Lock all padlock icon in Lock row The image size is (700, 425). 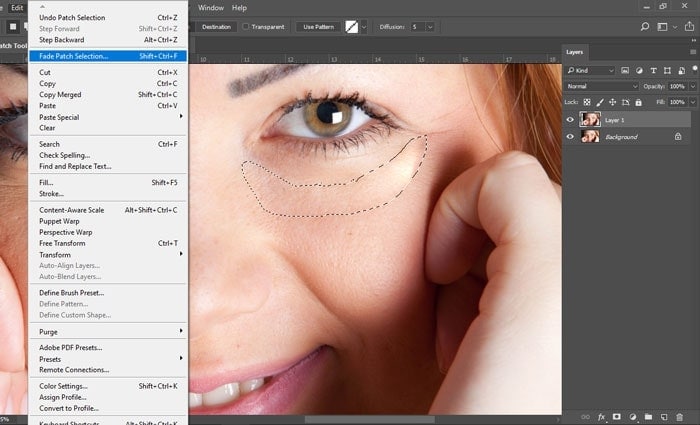tap(638, 102)
